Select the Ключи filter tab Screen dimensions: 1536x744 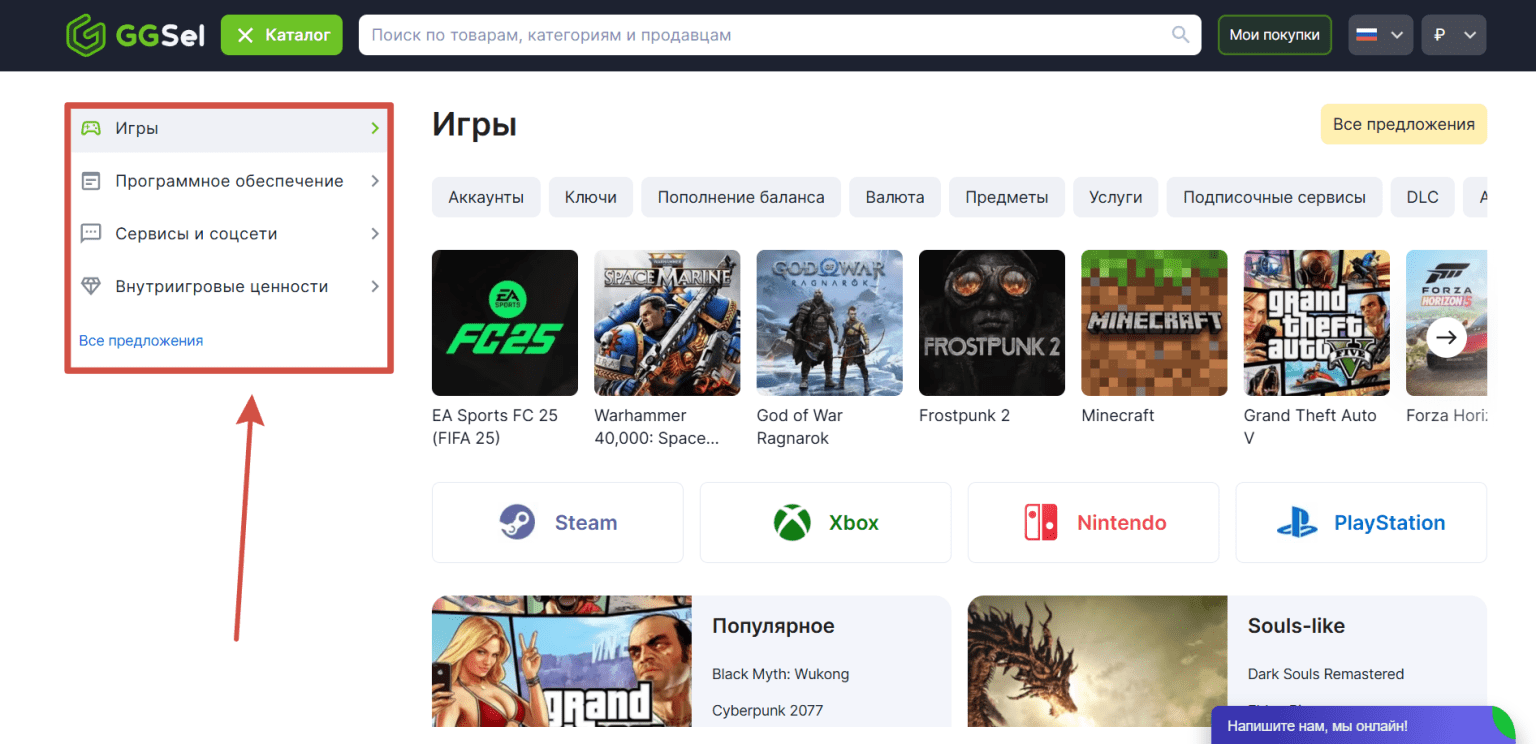(590, 197)
